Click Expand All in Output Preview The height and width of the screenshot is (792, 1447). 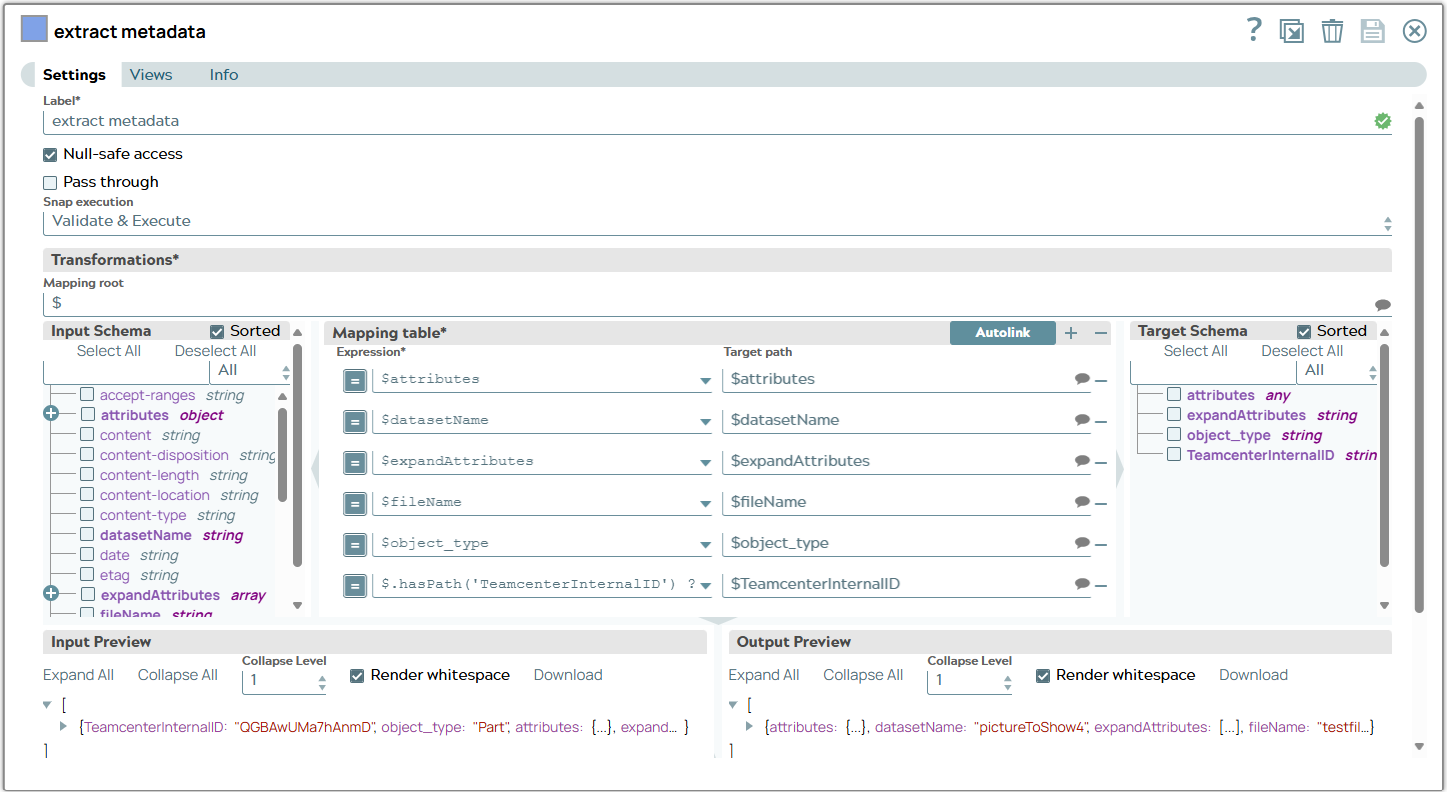tap(764, 675)
